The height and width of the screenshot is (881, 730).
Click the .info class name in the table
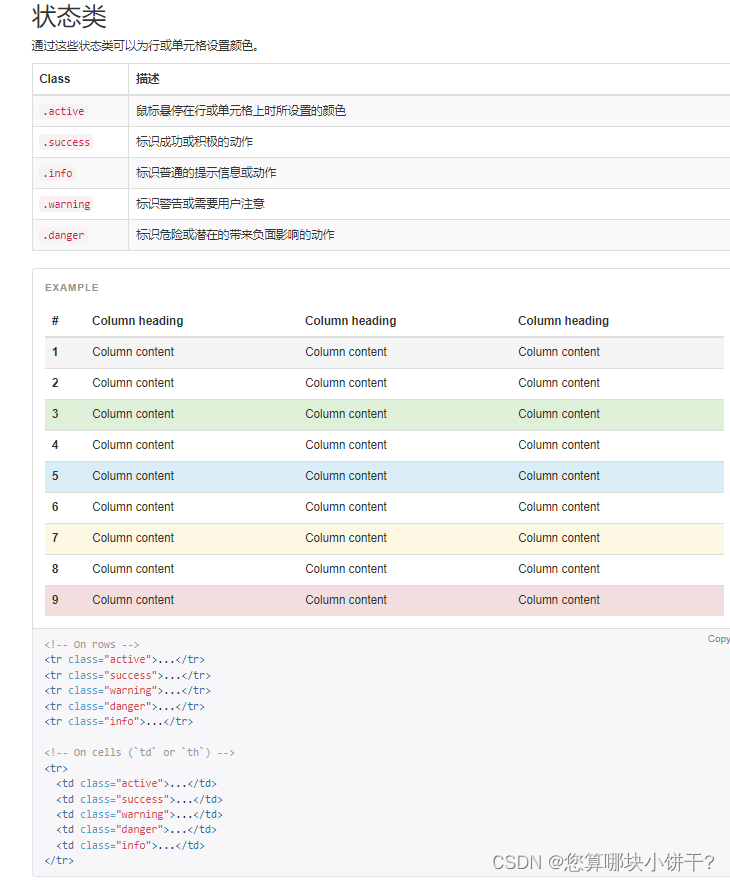coord(57,173)
